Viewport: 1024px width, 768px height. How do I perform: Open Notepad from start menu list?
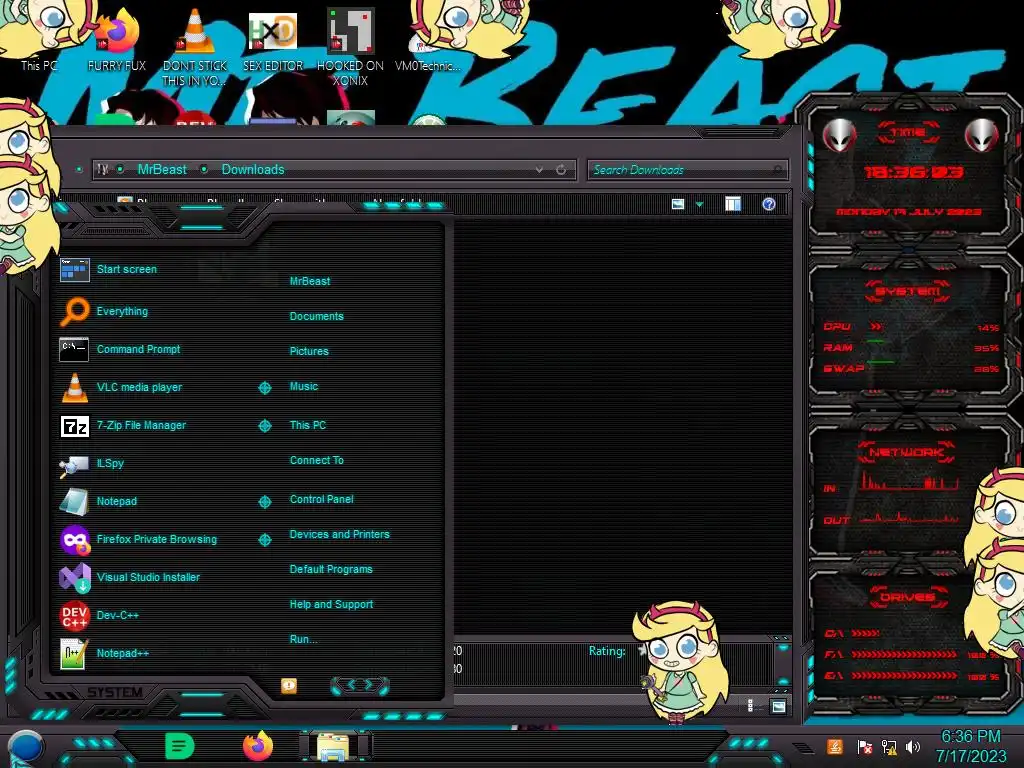[116, 501]
